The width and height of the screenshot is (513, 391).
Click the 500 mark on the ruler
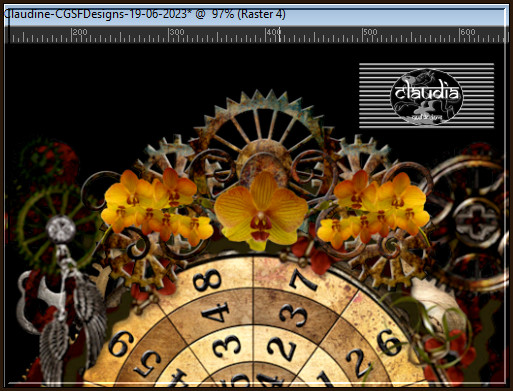tap(370, 32)
